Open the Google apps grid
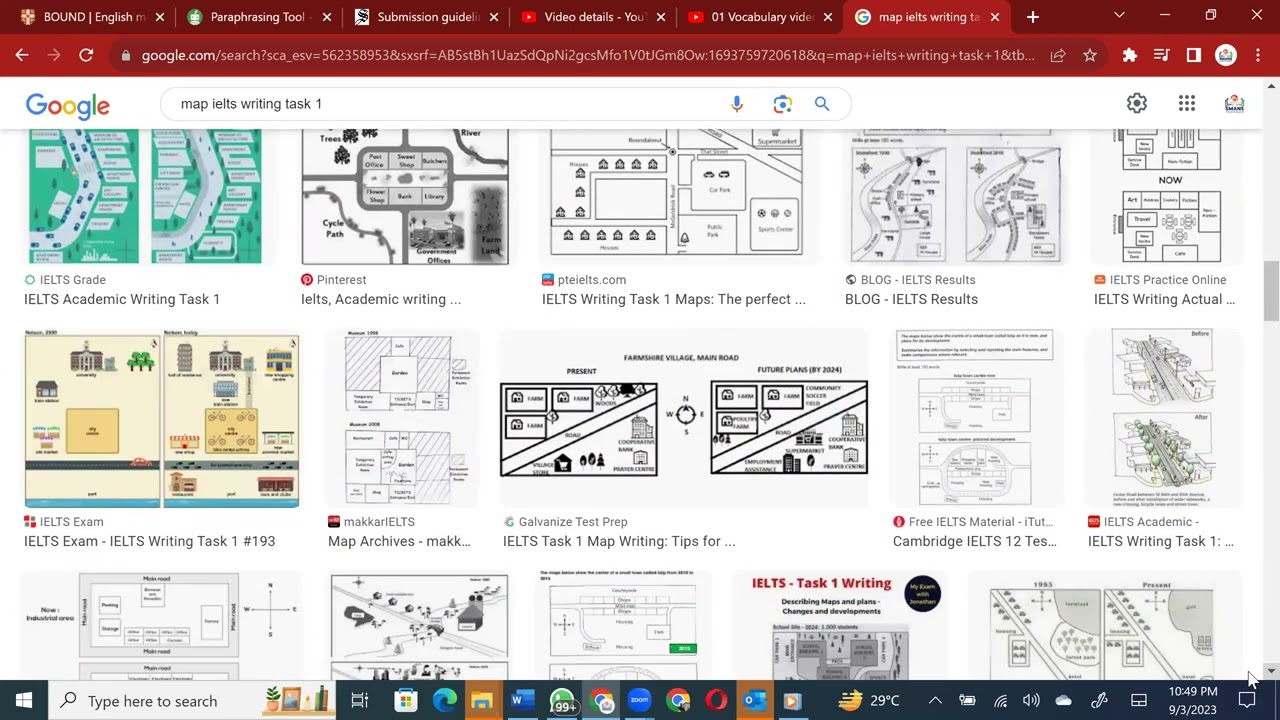Screen dimensions: 1280x720 1187,103
